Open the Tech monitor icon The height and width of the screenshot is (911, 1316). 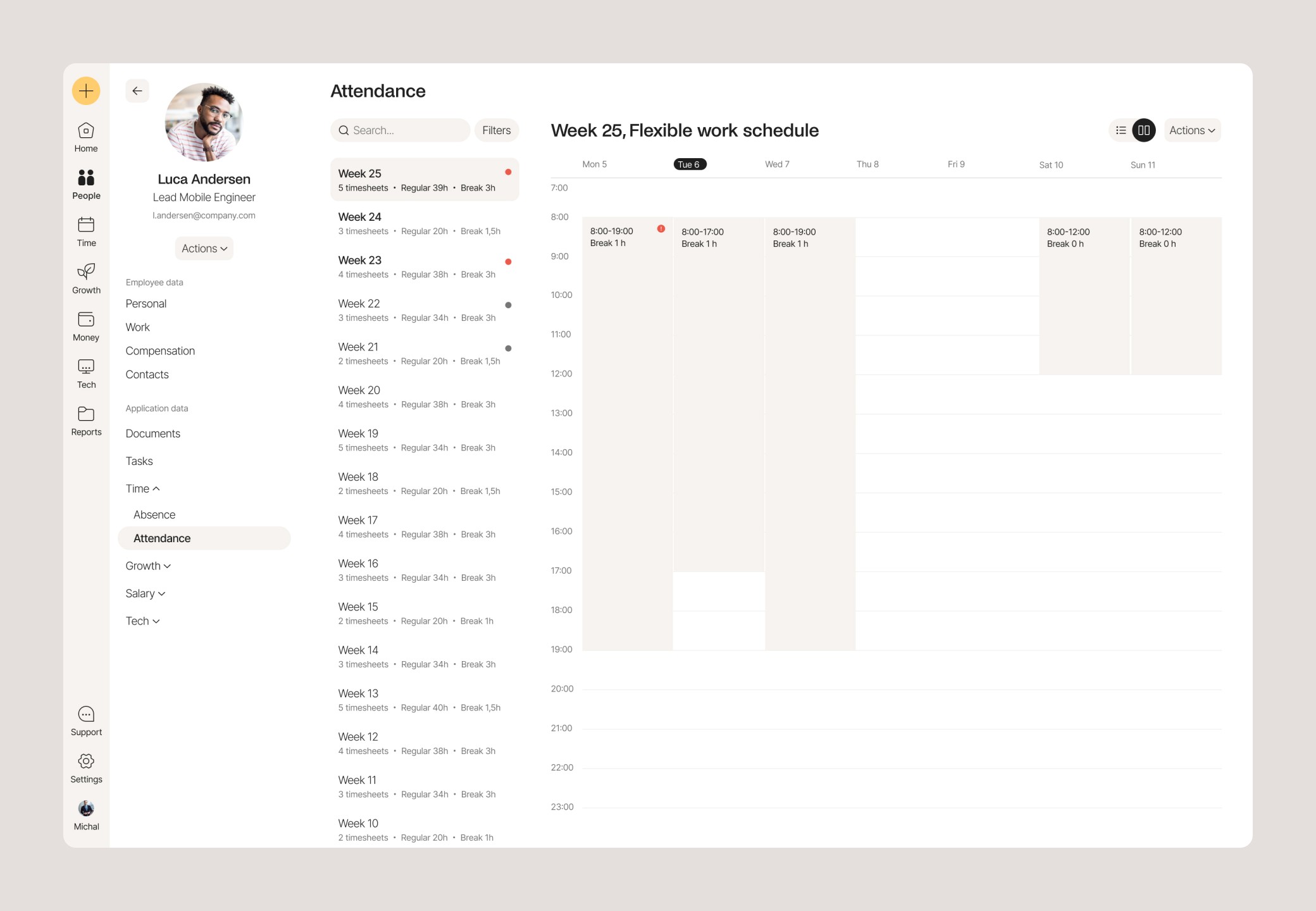click(x=86, y=373)
